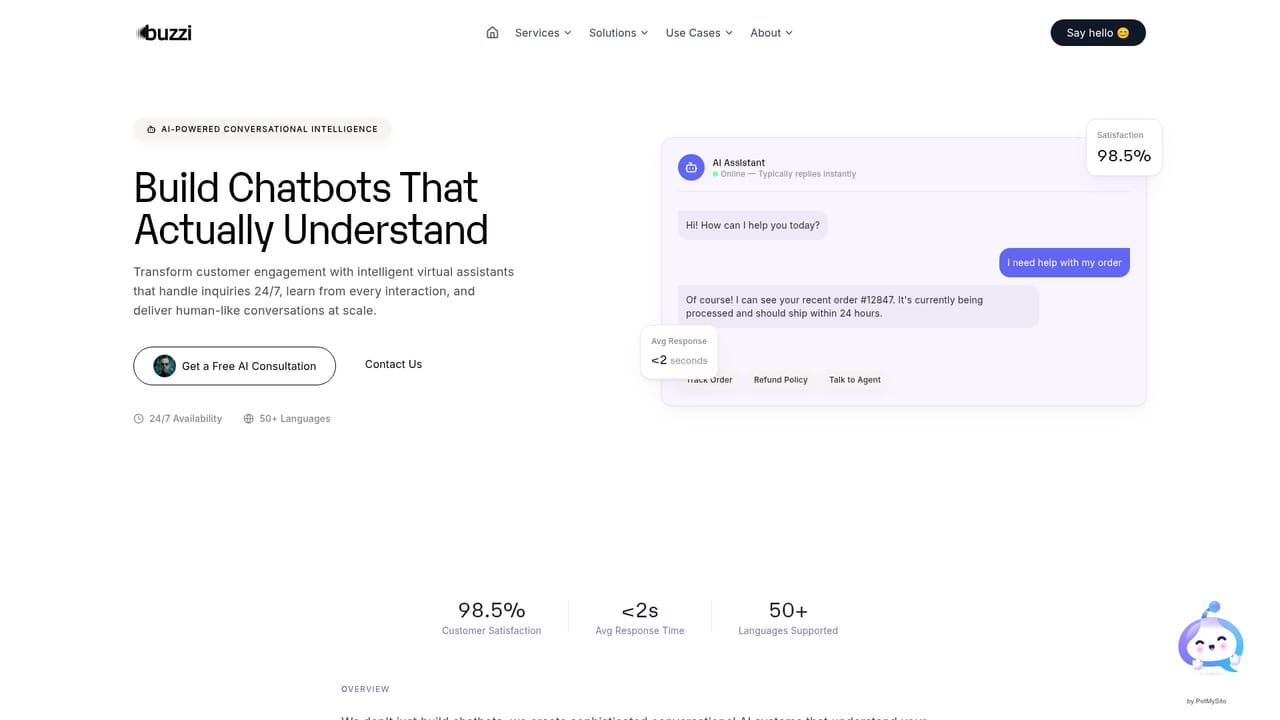1280x720 pixels.
Task: Click the globe icon beside 50+ Languages
Action: click(249, 419)
